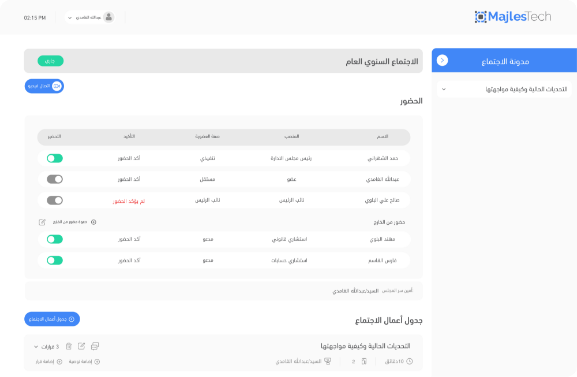Viewport: 577px width, 377px height.
Task: Click the first row name cell
Action: pyautogui.click(x=383, y=158)
